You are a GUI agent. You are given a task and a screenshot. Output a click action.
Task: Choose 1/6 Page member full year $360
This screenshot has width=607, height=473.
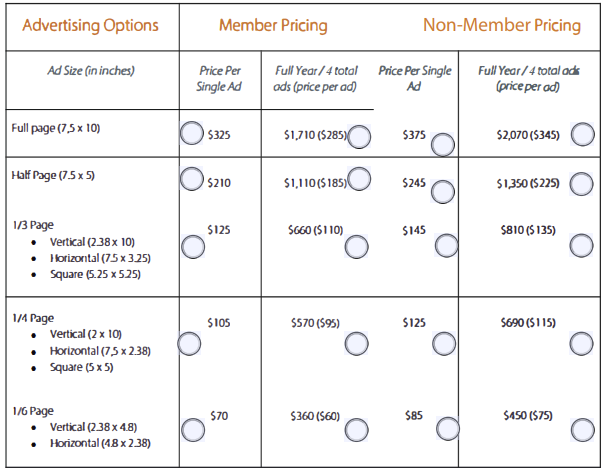pos(355,430)
